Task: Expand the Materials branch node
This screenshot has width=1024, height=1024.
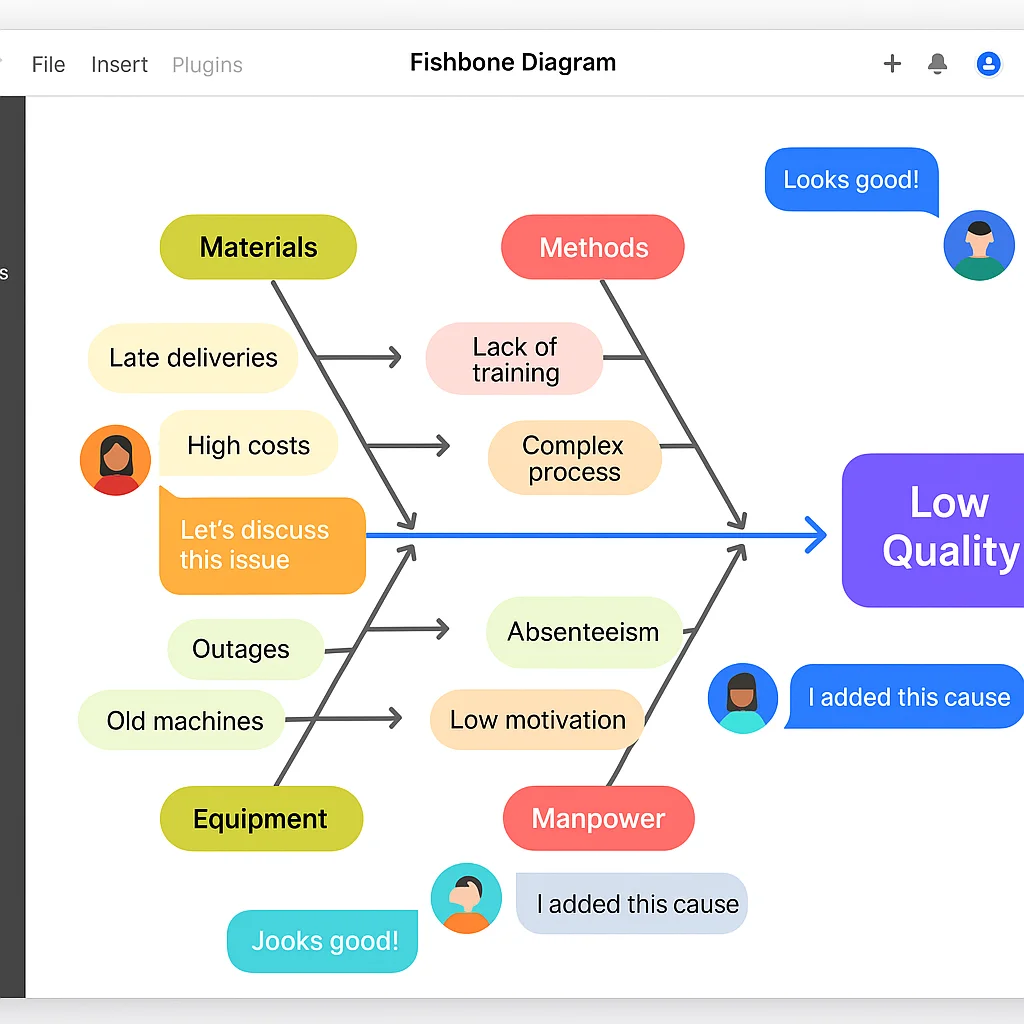Action: click(x=258, y=247)
